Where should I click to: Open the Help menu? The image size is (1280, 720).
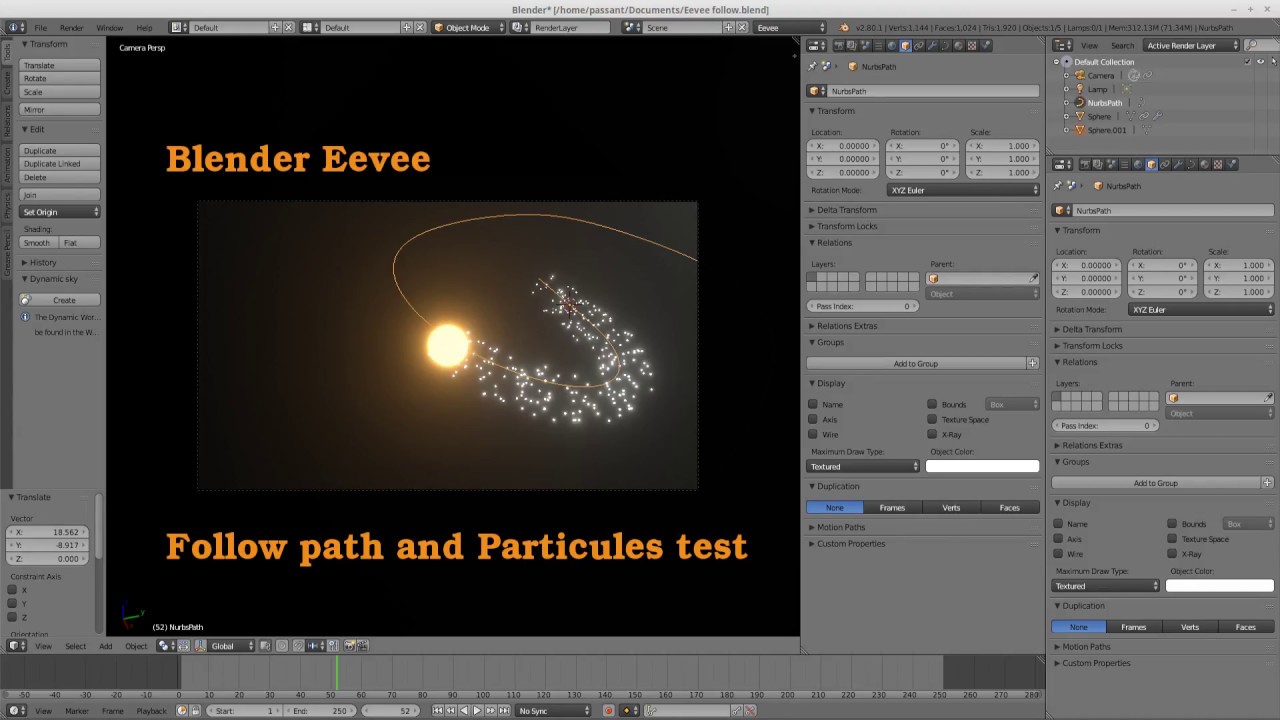(145, 27)
